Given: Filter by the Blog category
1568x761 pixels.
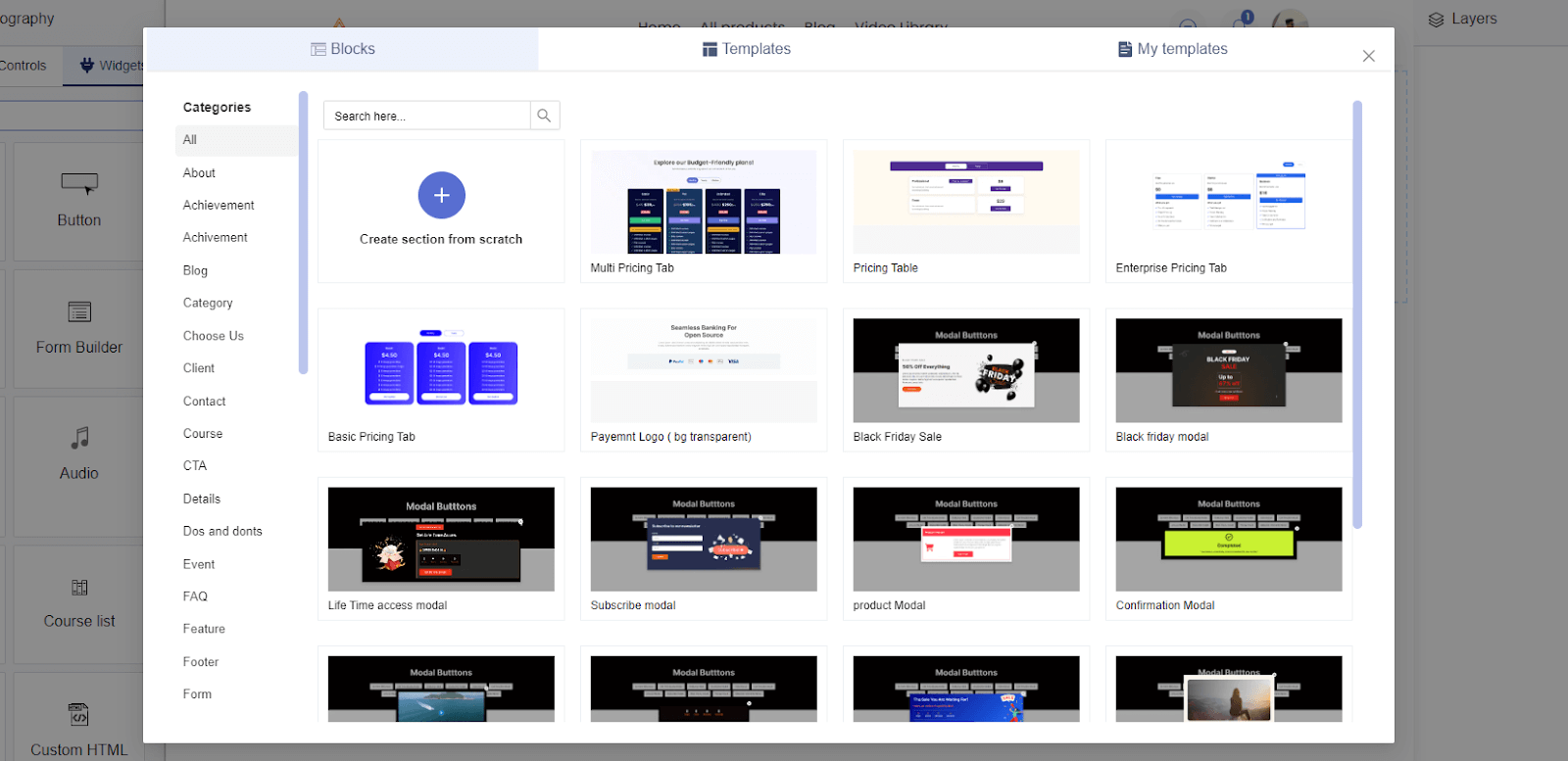Looking at the screenshot, I should pos(195,270).
